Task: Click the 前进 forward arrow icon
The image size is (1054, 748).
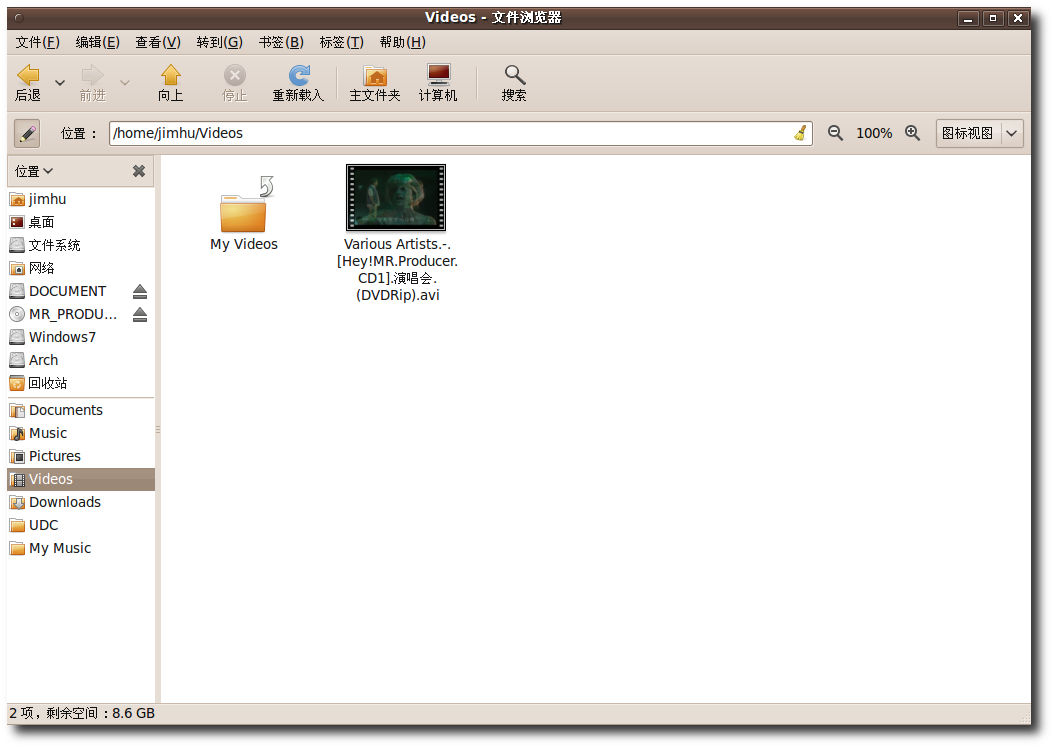Action: tap(93, 75)
